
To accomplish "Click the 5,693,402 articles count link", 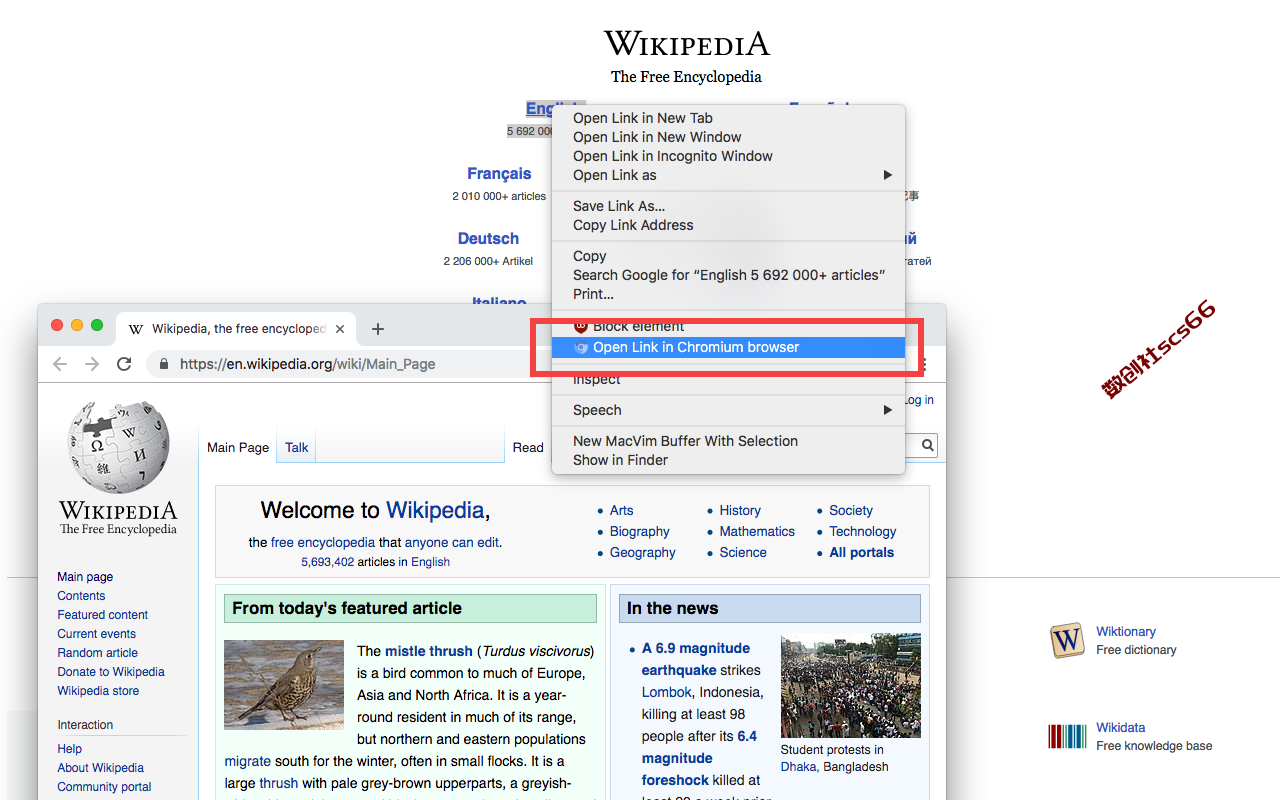I will point(327,562).
